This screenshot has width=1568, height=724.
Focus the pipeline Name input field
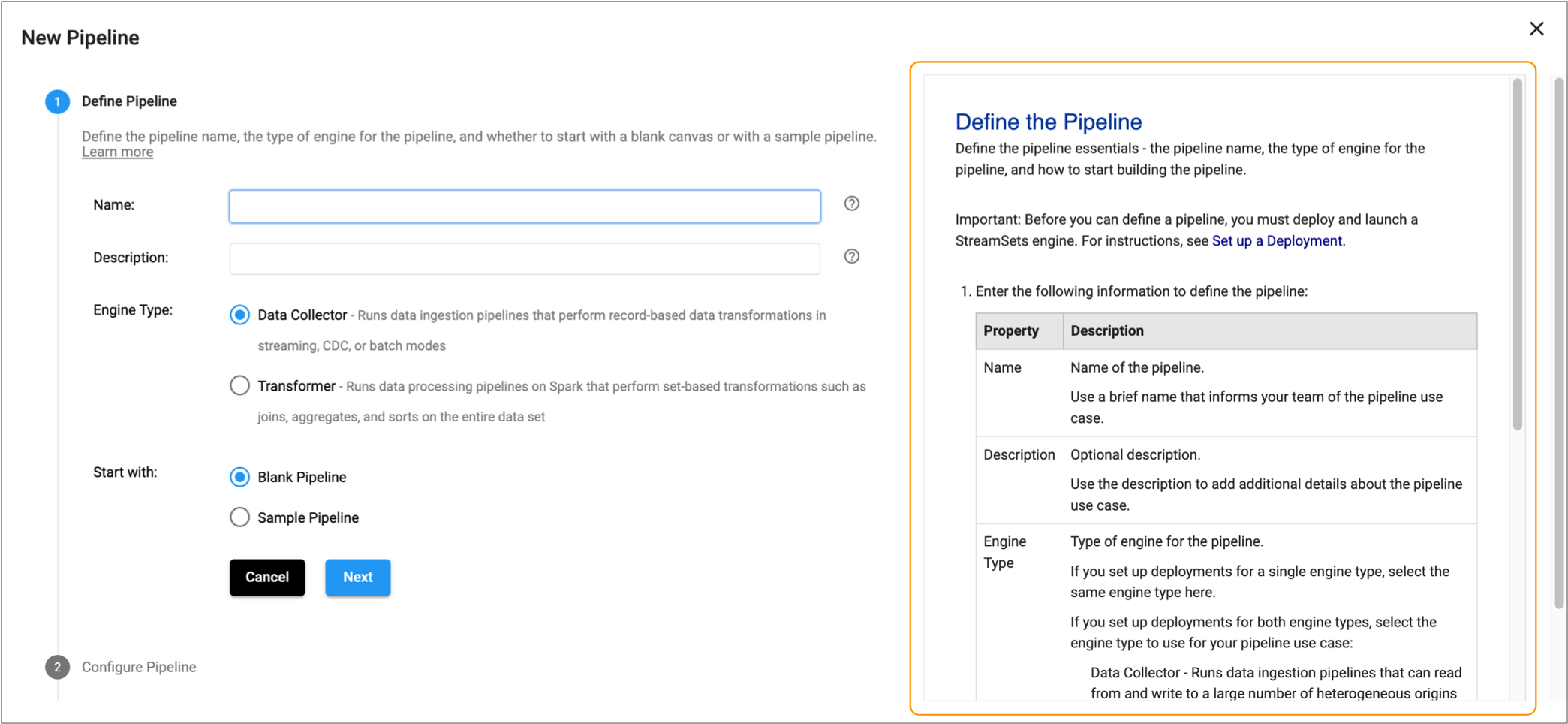pyautogui.click(x=525, y=206)
